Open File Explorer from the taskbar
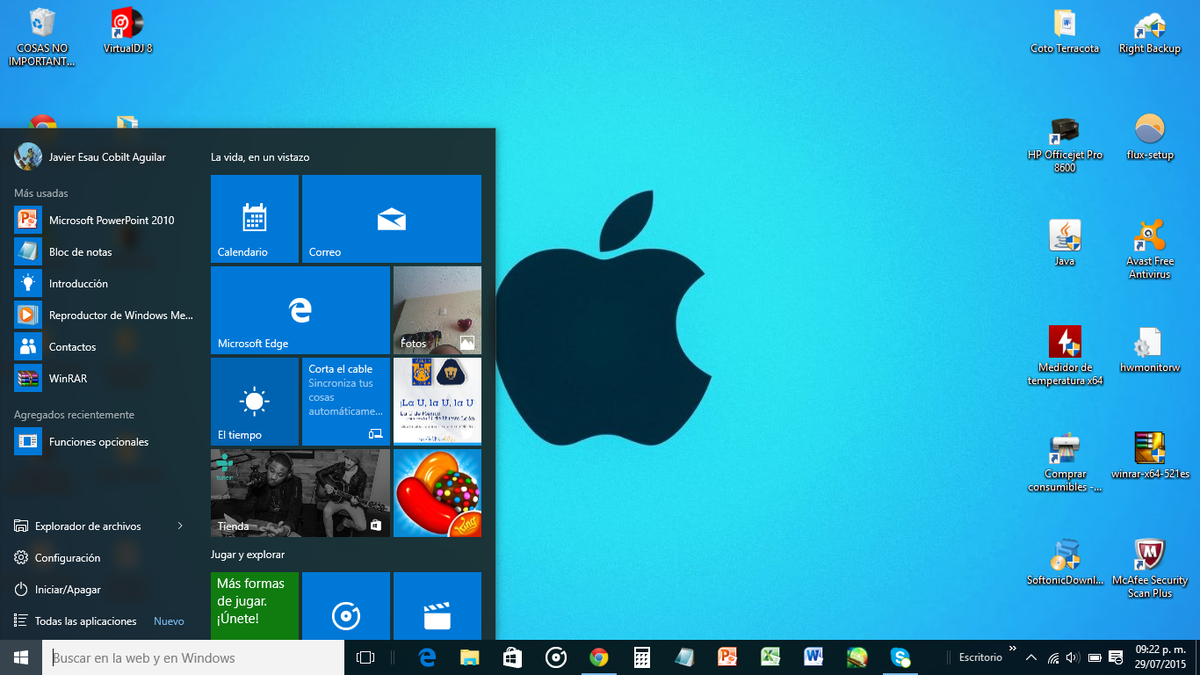Screen dimensions: 1200x675 (x=470, y=657)
